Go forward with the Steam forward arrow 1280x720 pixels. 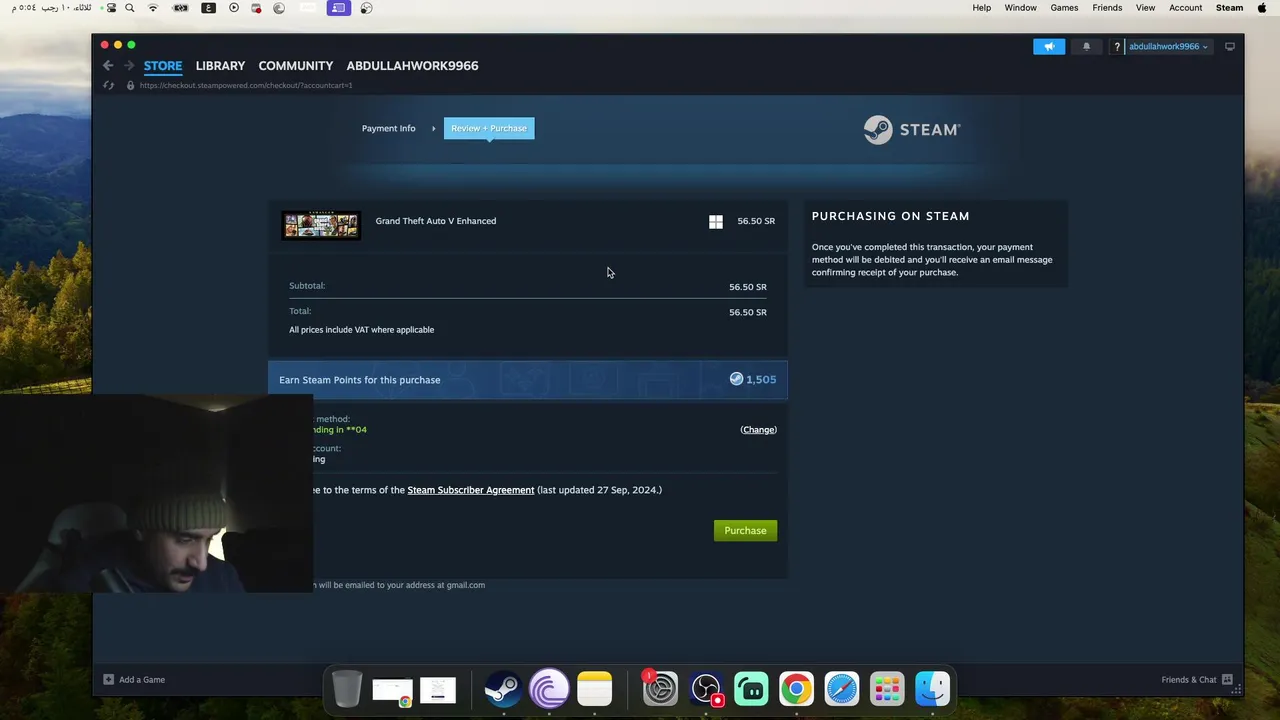(129, 66)
